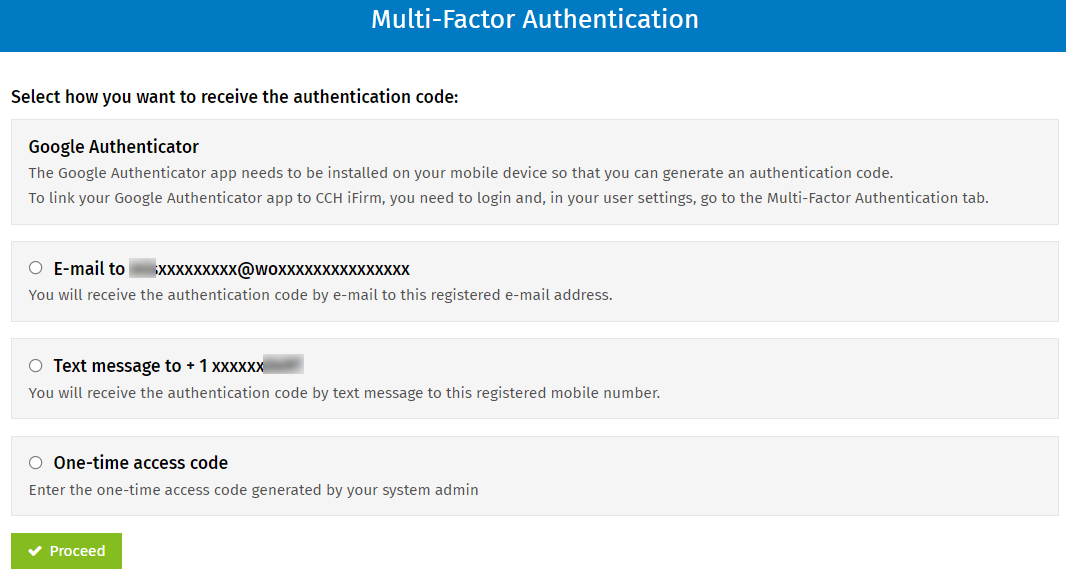Click the system admin access code description
The width and height of the screenshot is (1066, 575).
[253, 490]
